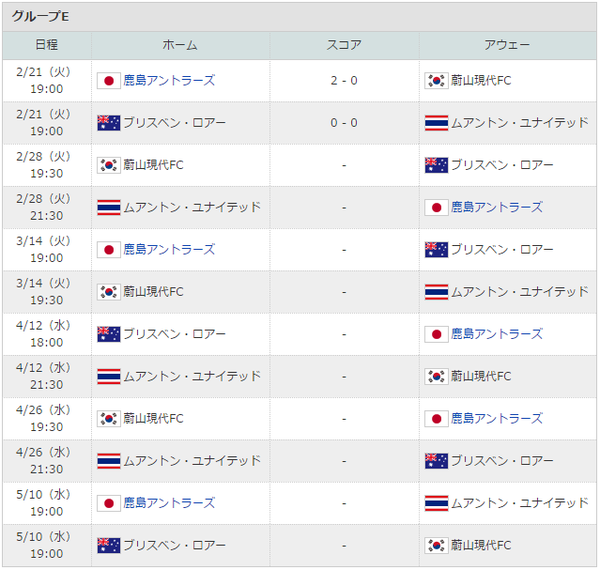600x570 pixels.
Task: Open 鹿島アントラーズ home link in 5/10 row
Action: [169, 503]
